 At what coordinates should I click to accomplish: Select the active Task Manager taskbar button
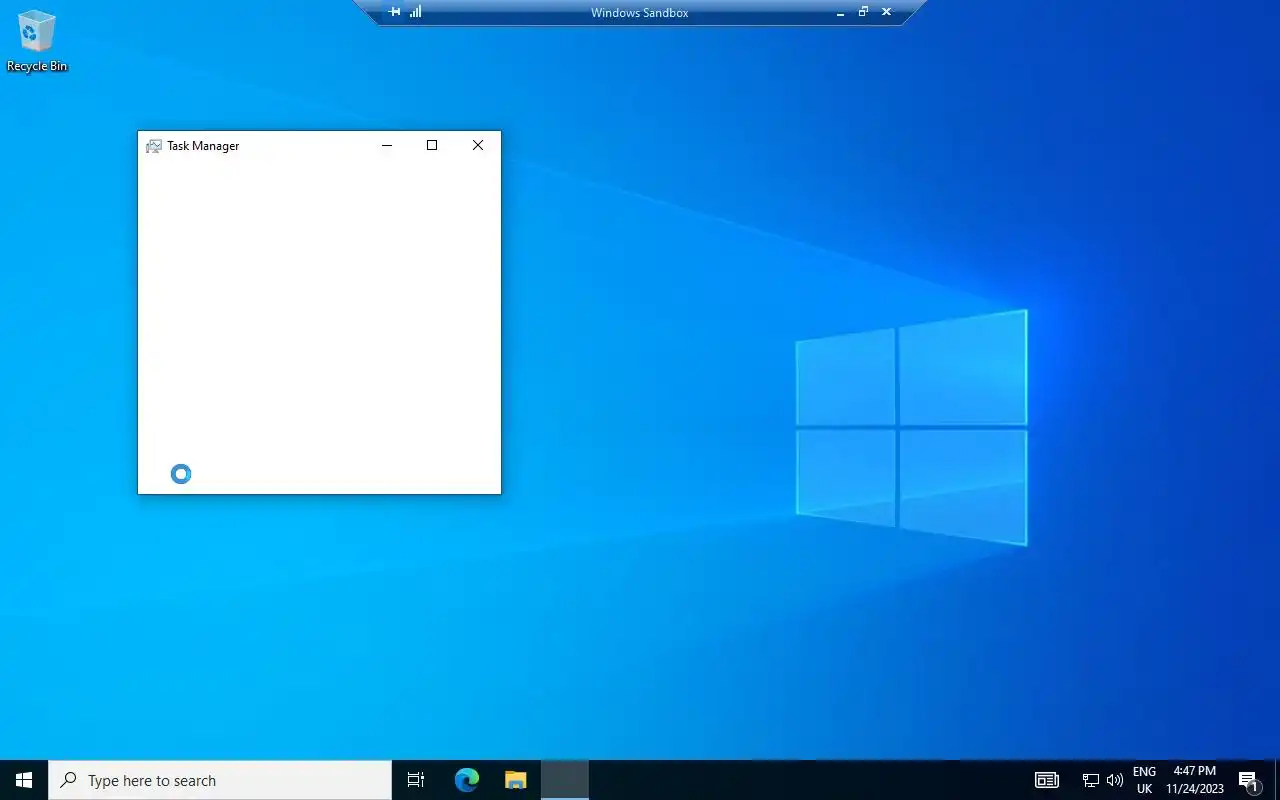point(565,780)
